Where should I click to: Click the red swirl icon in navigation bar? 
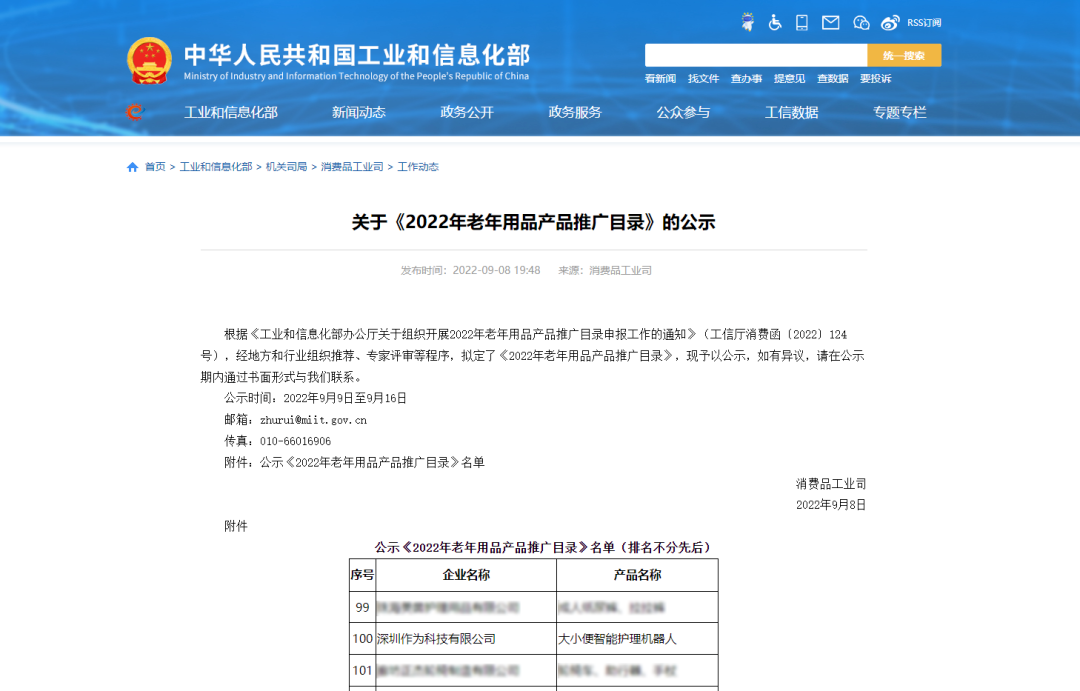coord(134,112)
